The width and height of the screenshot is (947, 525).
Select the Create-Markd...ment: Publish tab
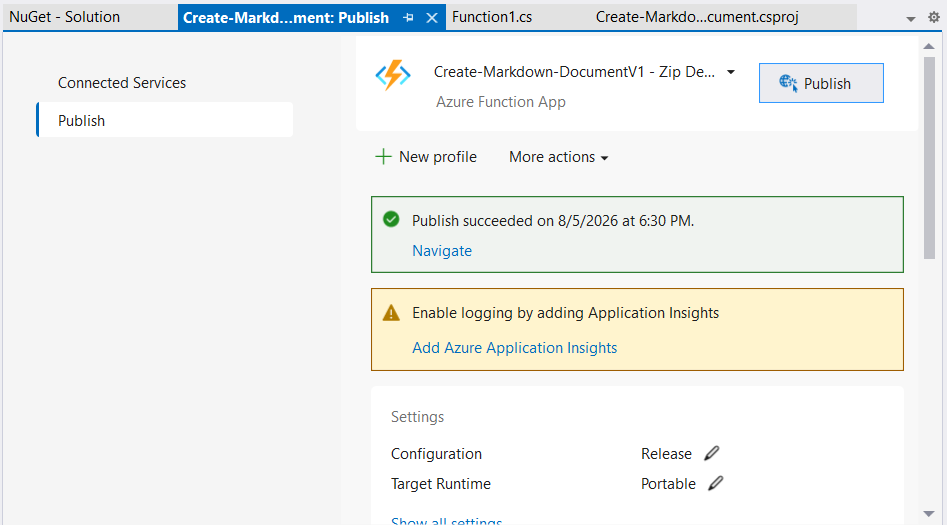coord(286,18)
